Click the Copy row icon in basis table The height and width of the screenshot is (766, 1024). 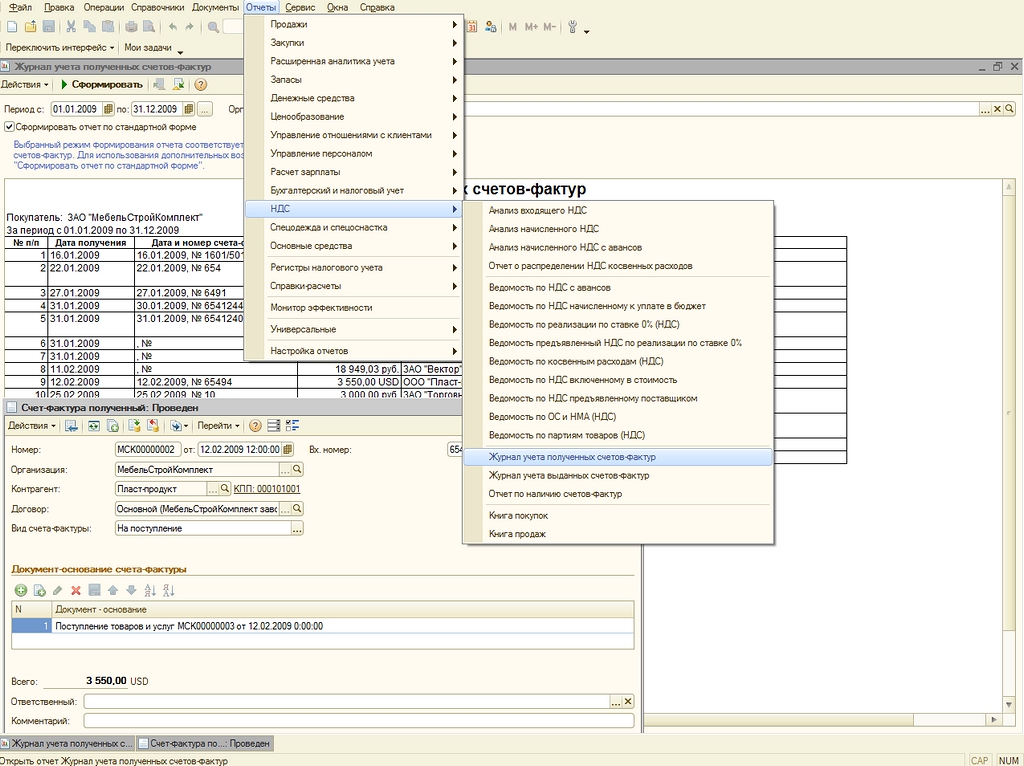[x=39, y=590]
